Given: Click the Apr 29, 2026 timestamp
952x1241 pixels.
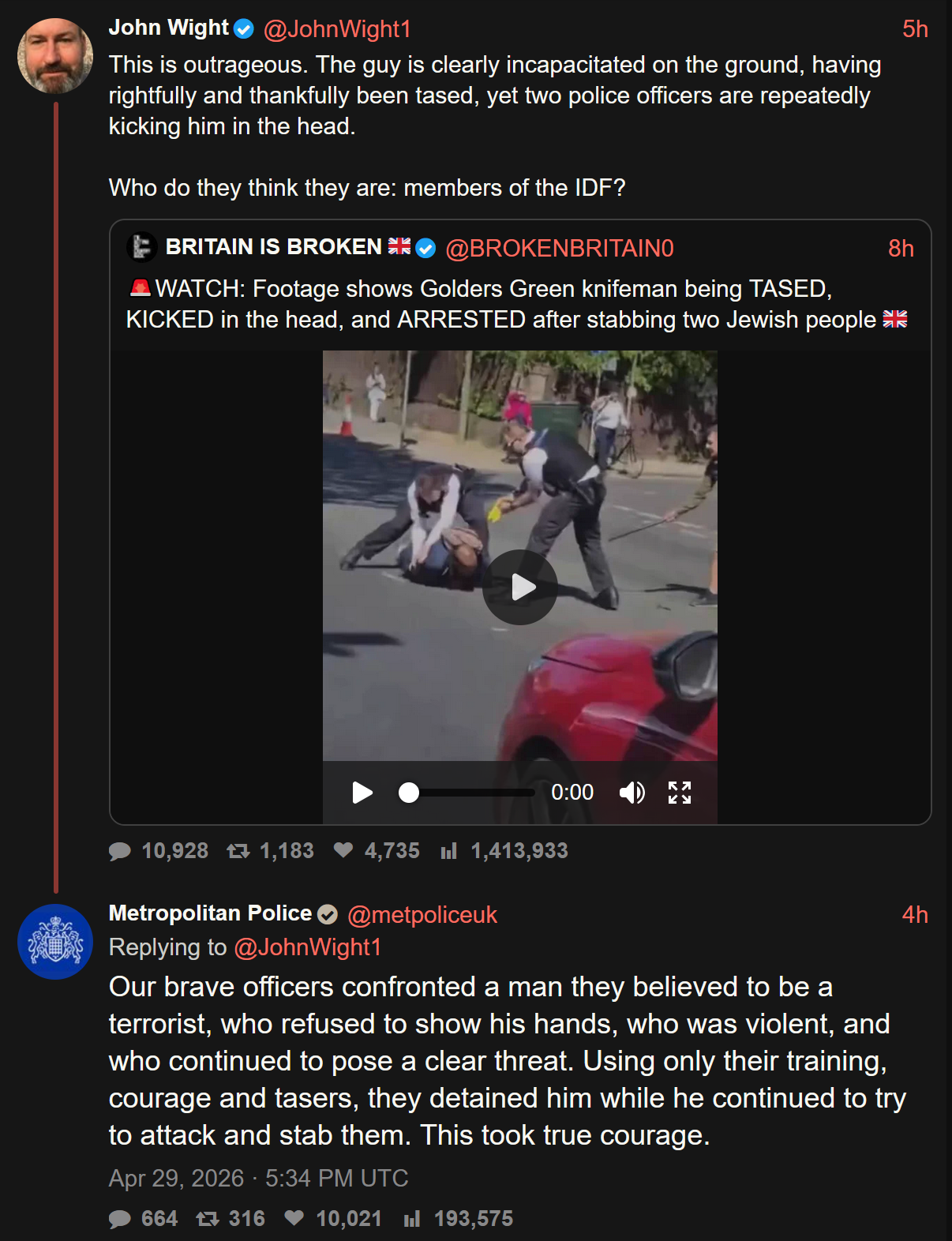Looking at the screenshot, I should point(258,1179).
